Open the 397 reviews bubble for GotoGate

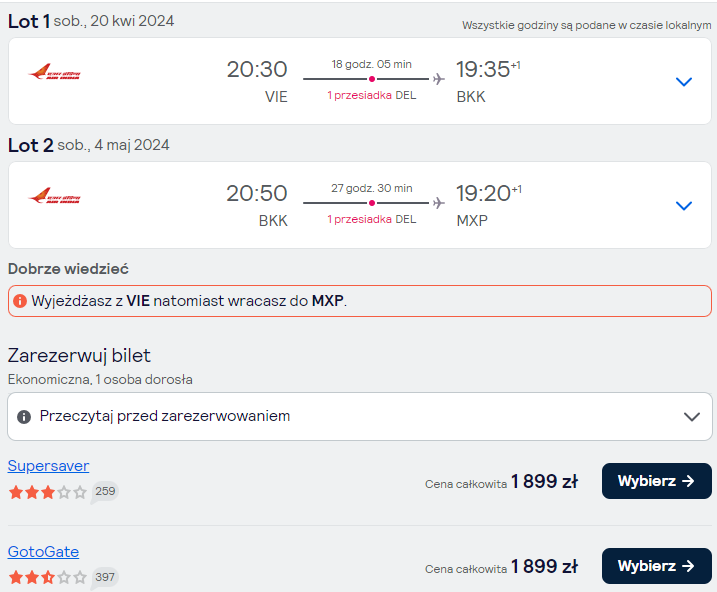[105, 577]
